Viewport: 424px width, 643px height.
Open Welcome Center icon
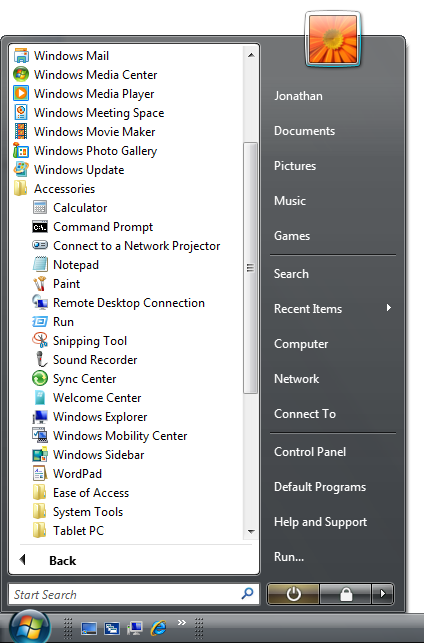(x=40, y=397)
